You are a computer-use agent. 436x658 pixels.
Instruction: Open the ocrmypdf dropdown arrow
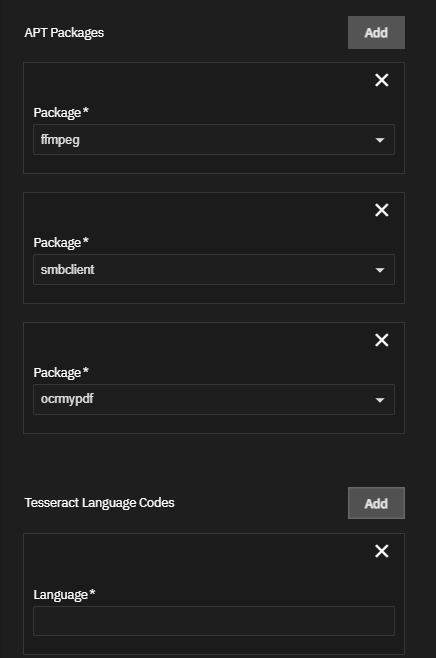click(380, 400)
